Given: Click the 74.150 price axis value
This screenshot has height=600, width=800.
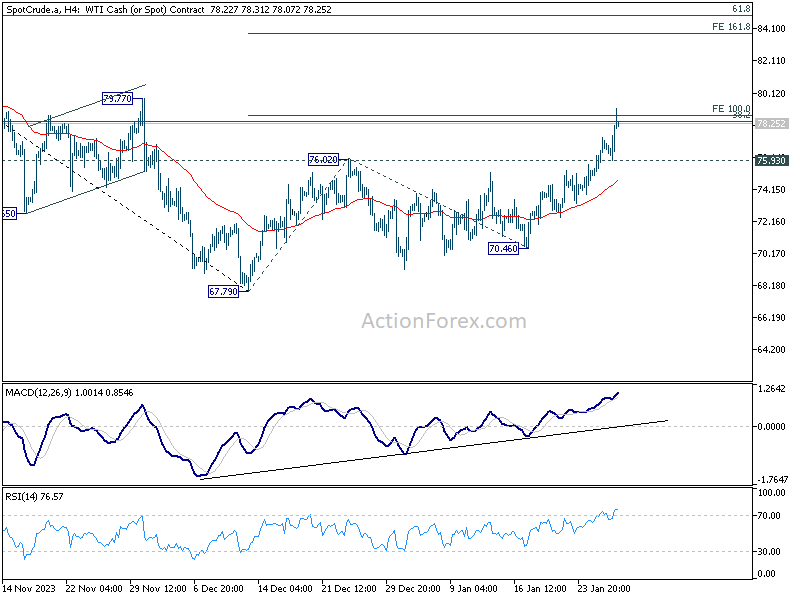Looking at the screenshot, I should (x=771, y=189).
